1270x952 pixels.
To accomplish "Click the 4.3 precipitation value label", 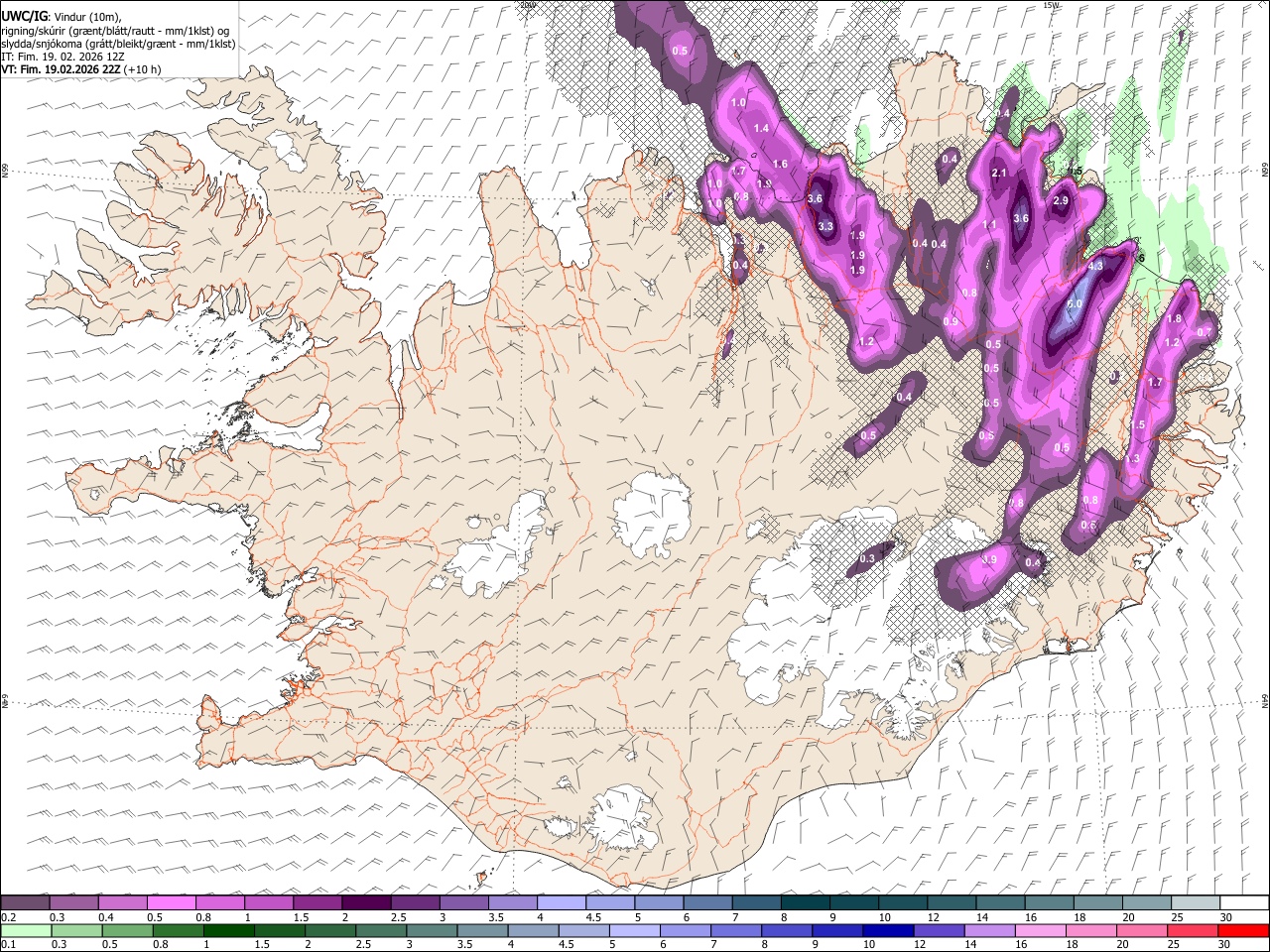I will point(1096,266).
